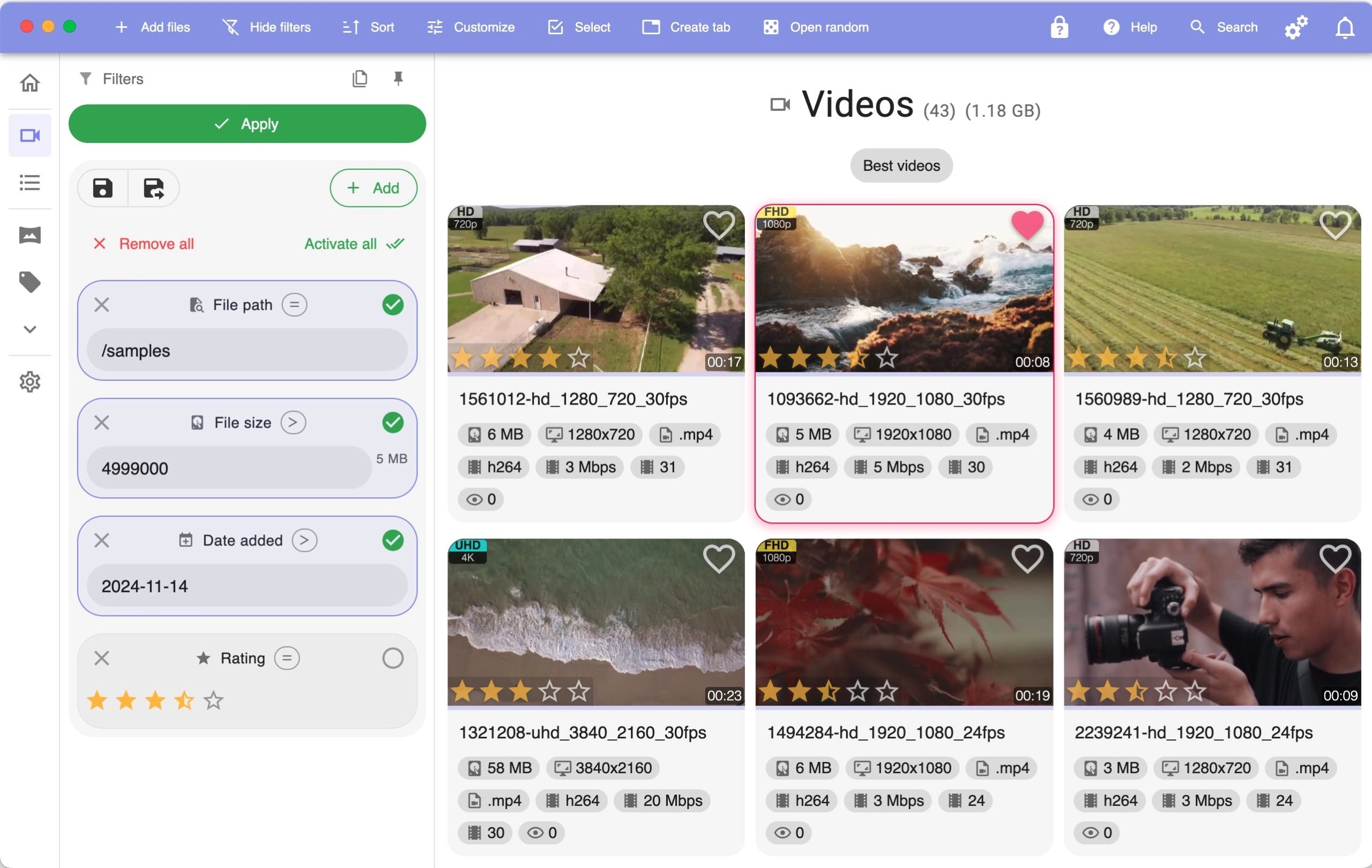Click the lock icon in top bar
The width and height of the screenshot is (1372, 868).
pos(1059,27)
